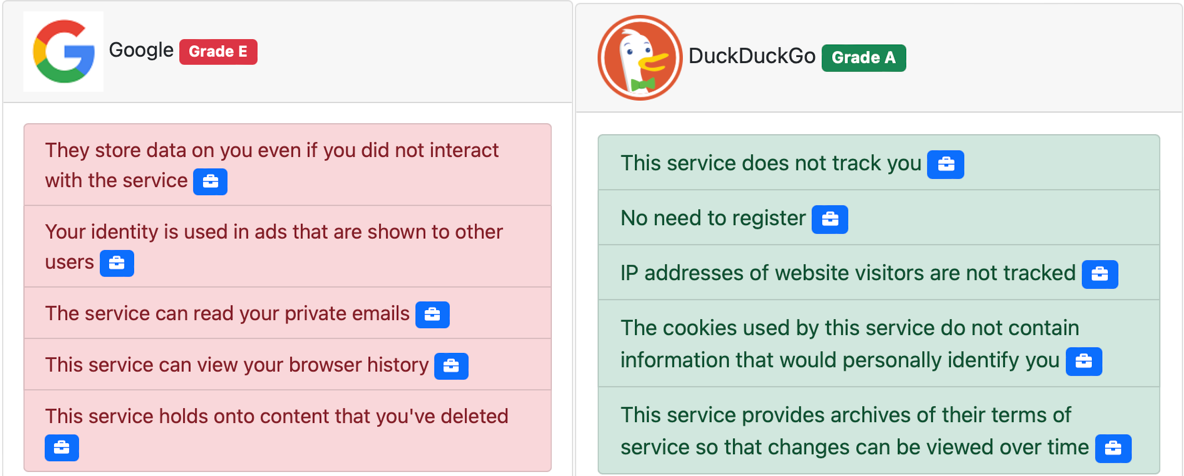Click briefcase icon beside 'No need to register'
1184x476 pixels.
click(x=830, y=219)
